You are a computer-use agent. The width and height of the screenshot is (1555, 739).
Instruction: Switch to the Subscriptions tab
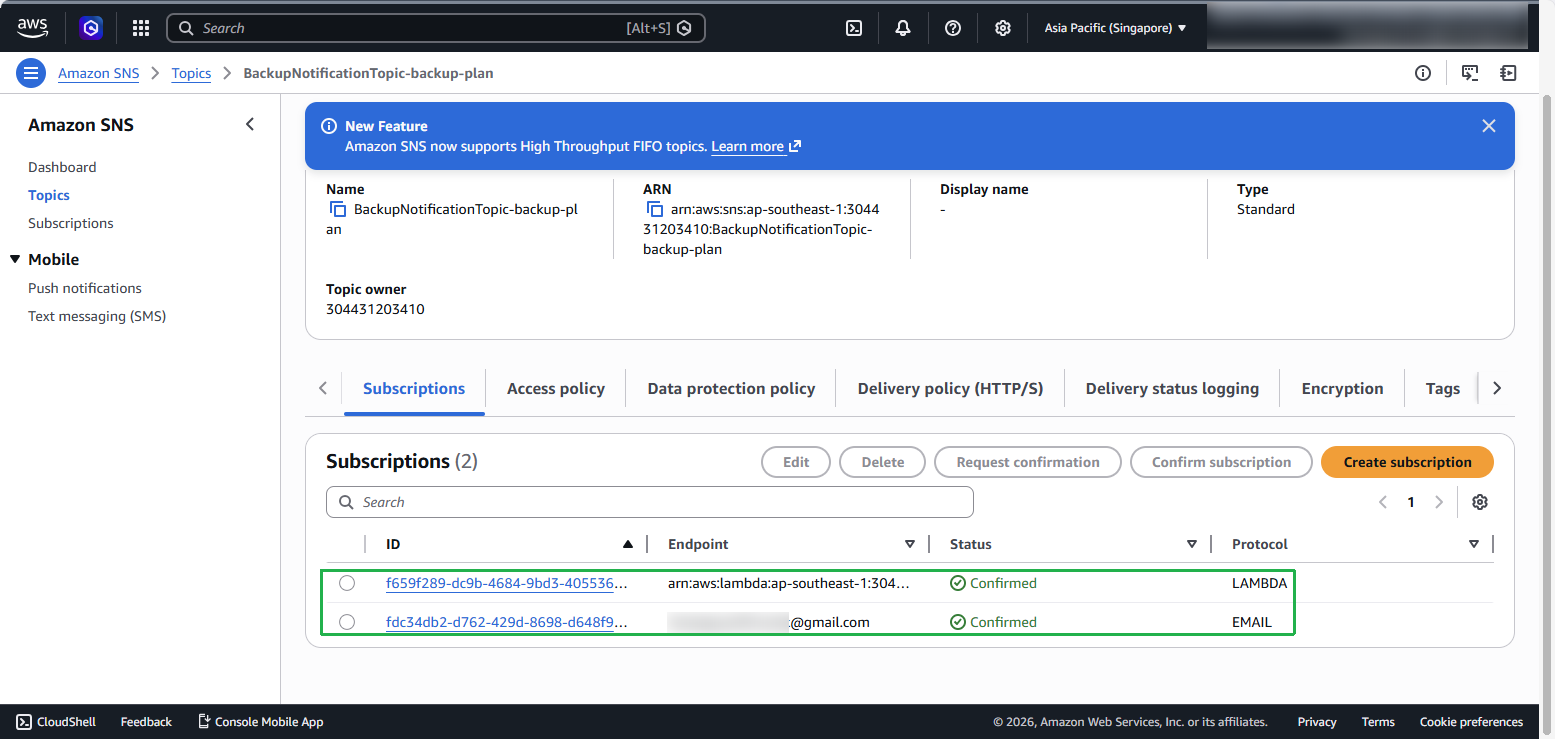(414, 389)
